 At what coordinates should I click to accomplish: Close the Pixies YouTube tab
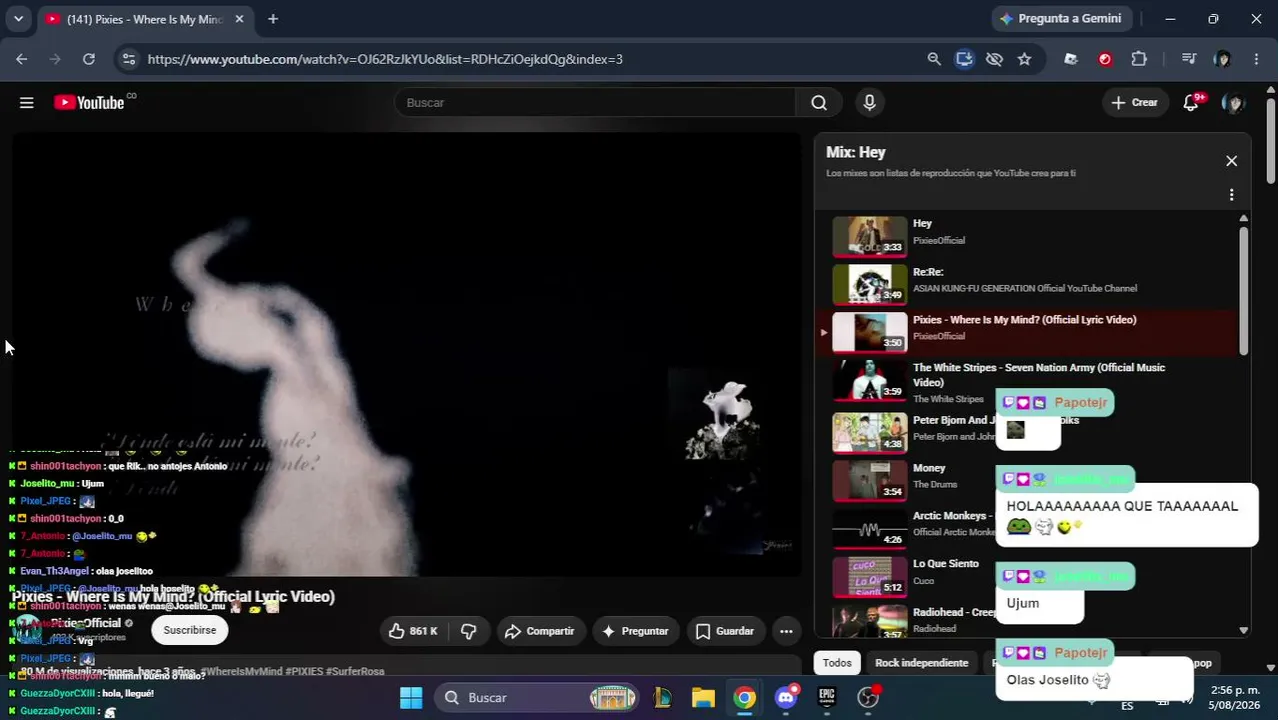(239, 19)
